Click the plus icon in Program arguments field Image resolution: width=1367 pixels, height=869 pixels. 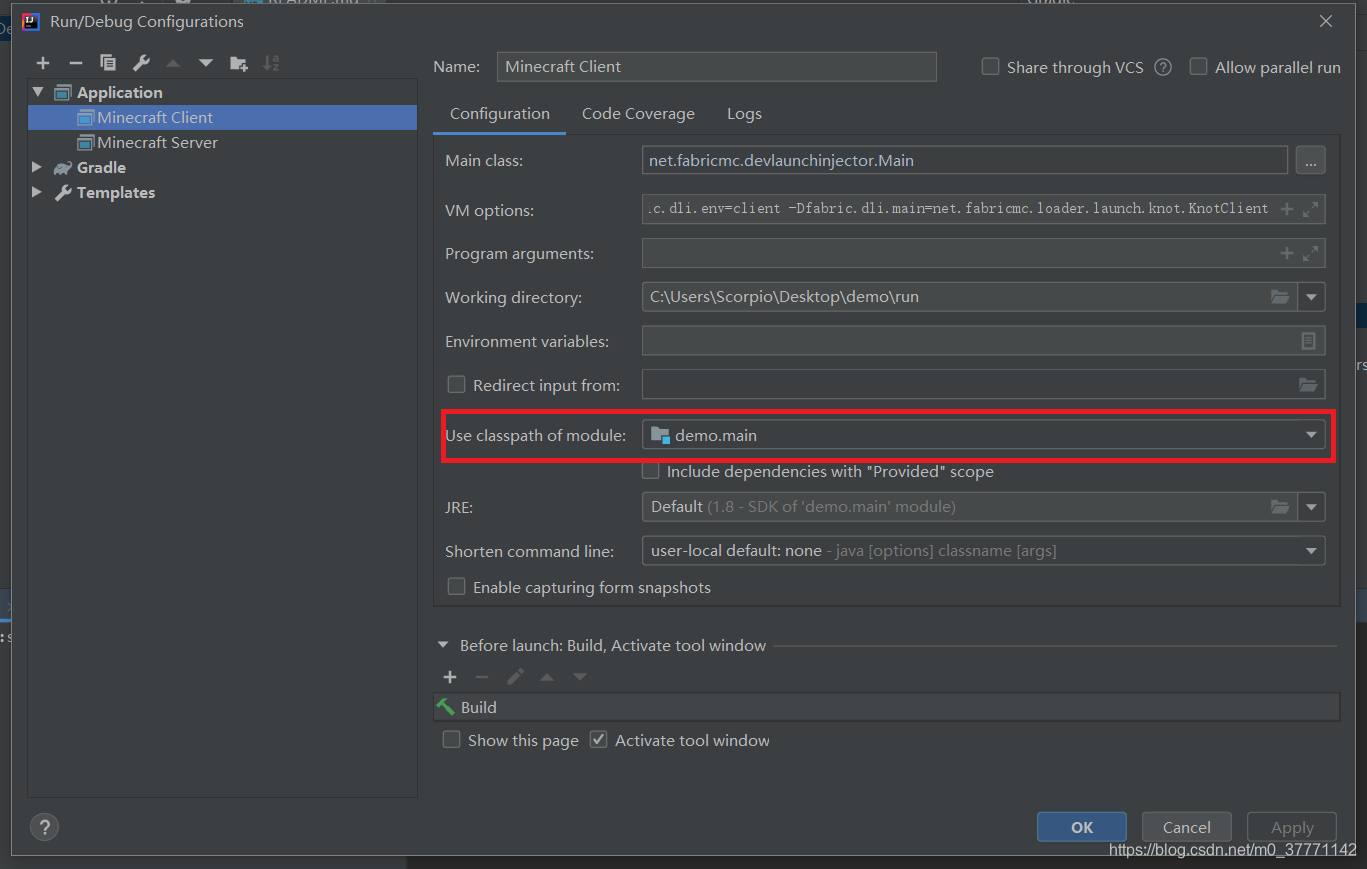point(1287,254)
